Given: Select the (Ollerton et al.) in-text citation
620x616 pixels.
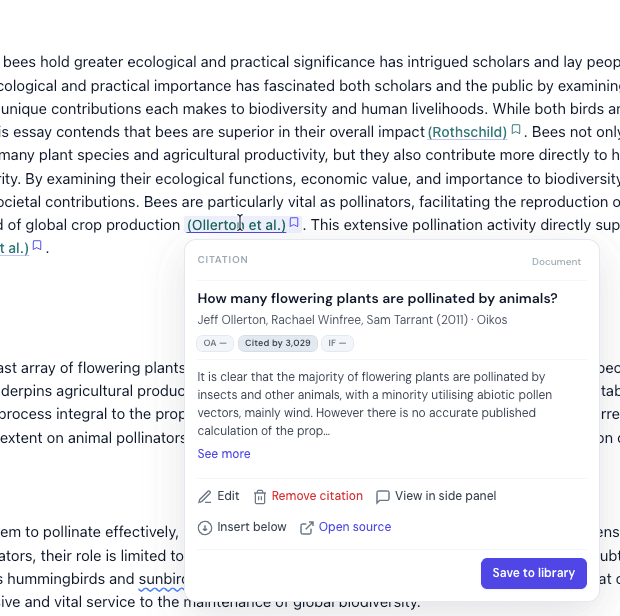Looking at the screenshot, I should [236, 225].
